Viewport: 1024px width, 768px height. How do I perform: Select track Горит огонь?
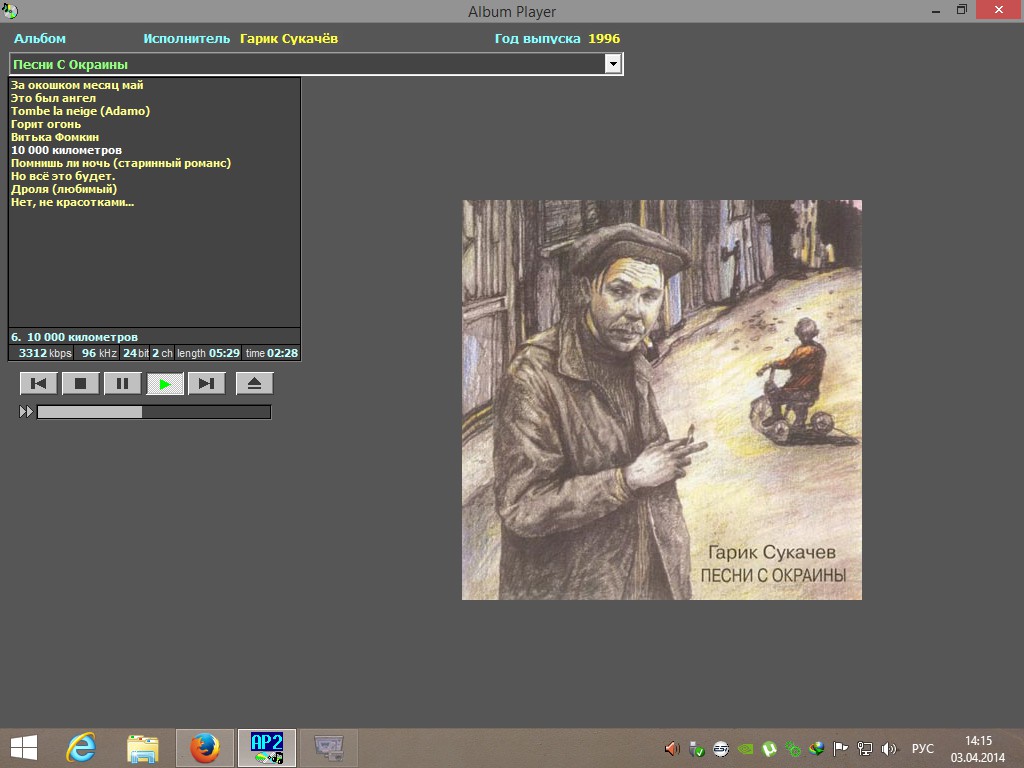(x=46, y=124)
